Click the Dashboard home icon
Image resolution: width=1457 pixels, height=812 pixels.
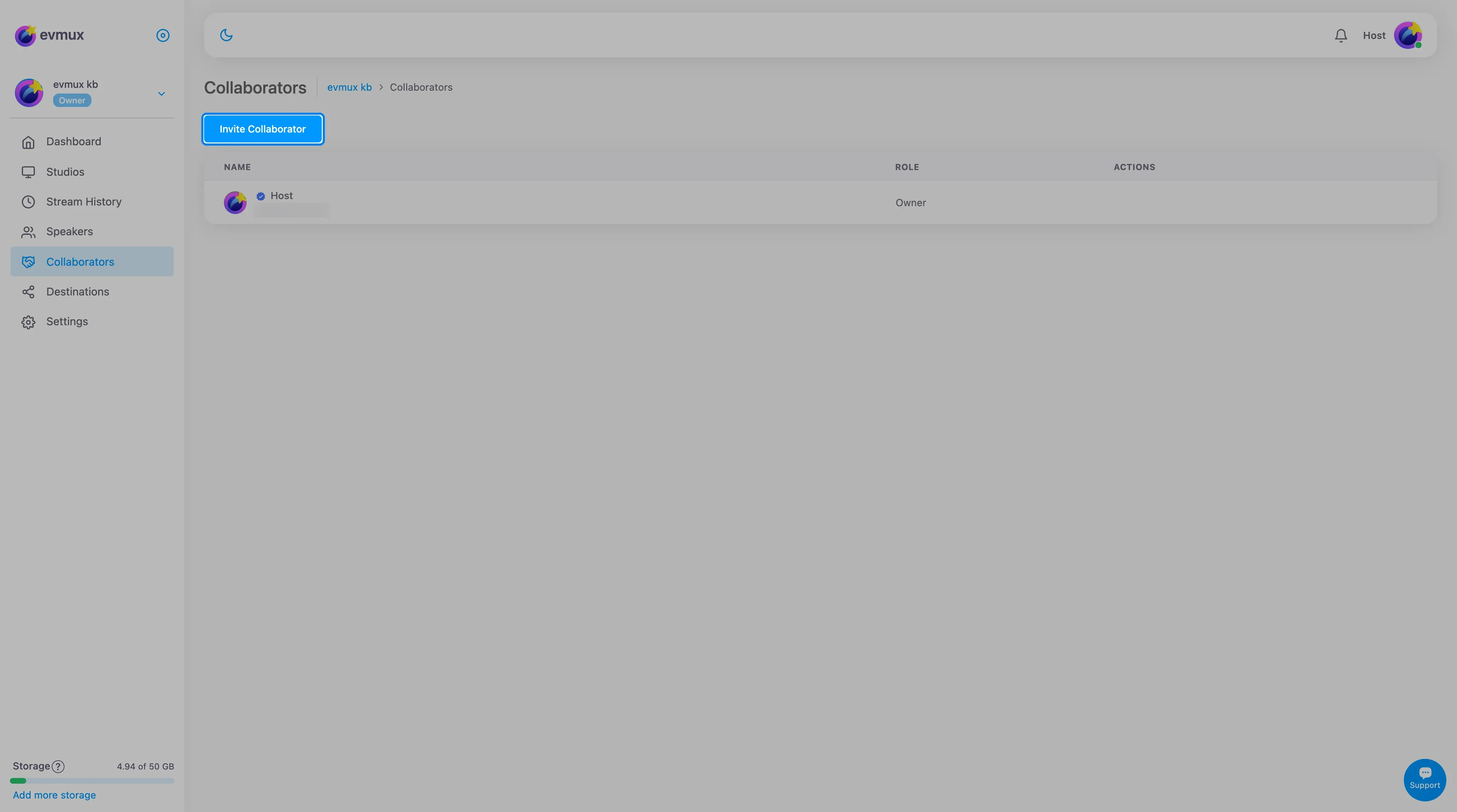28,142
